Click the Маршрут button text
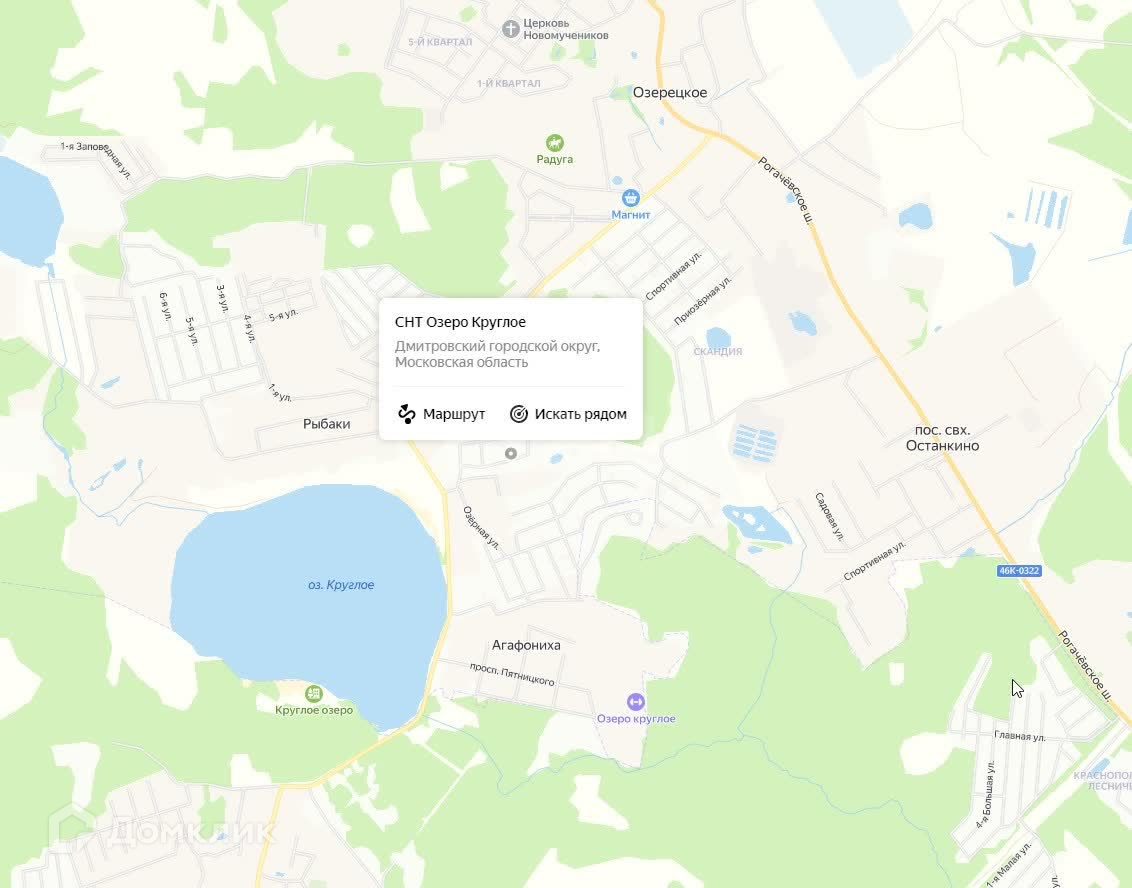 [x=454, y=414]
